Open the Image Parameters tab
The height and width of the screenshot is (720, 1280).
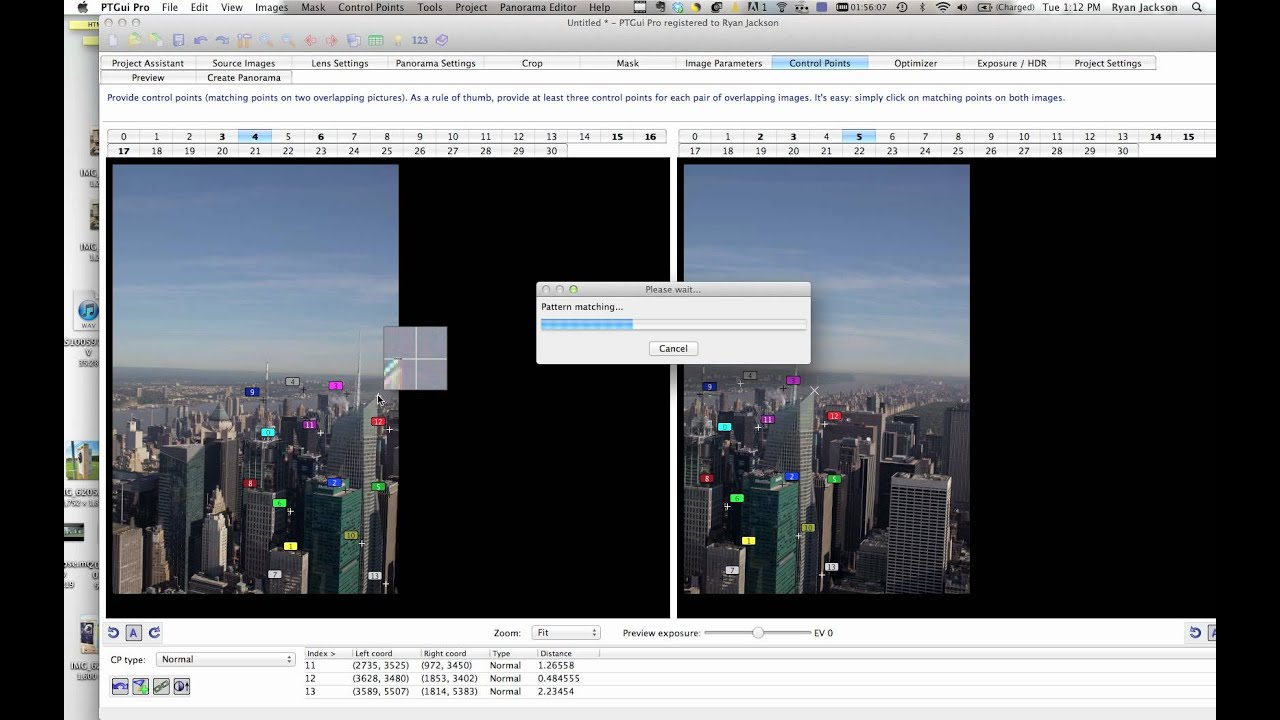pyautogui.click(x=724, y=63)
